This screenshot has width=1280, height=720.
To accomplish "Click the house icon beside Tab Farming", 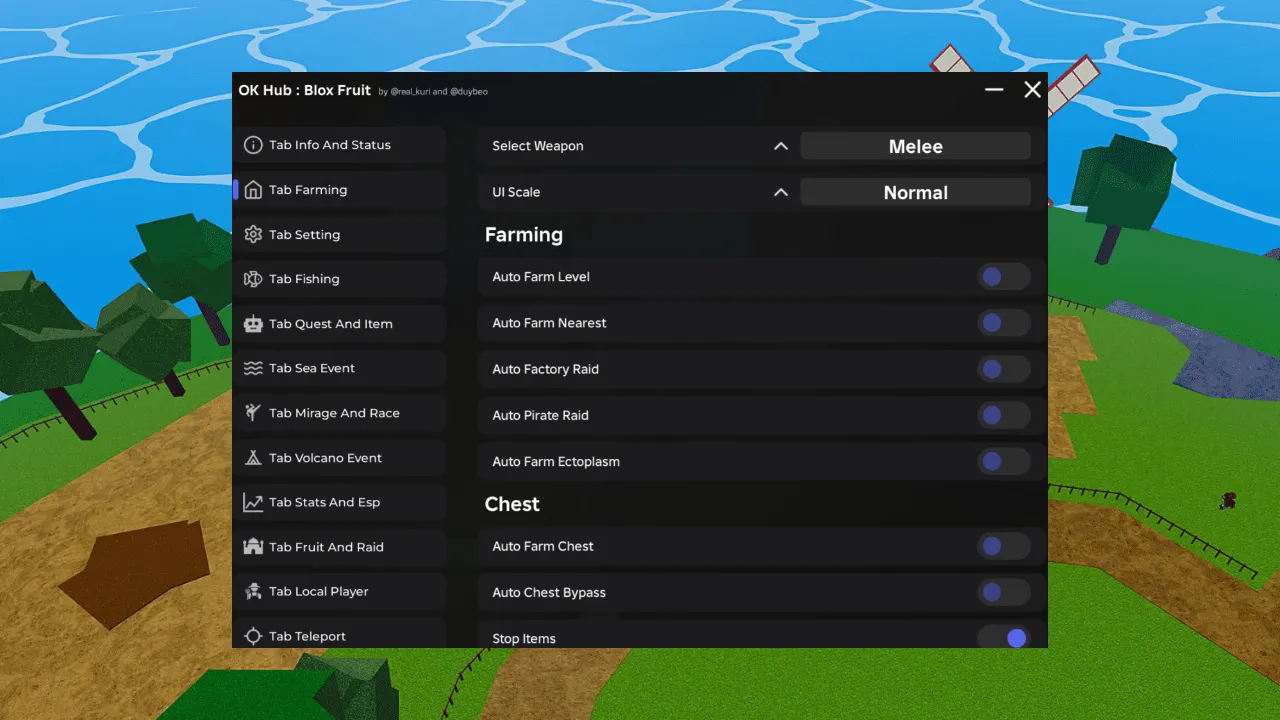I will click(x=253, y=190).
